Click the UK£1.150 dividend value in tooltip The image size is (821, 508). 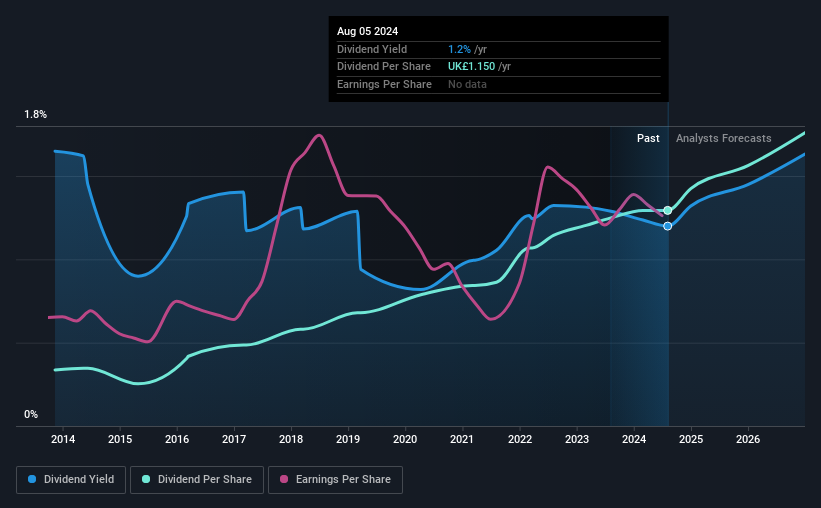(471, 67)
